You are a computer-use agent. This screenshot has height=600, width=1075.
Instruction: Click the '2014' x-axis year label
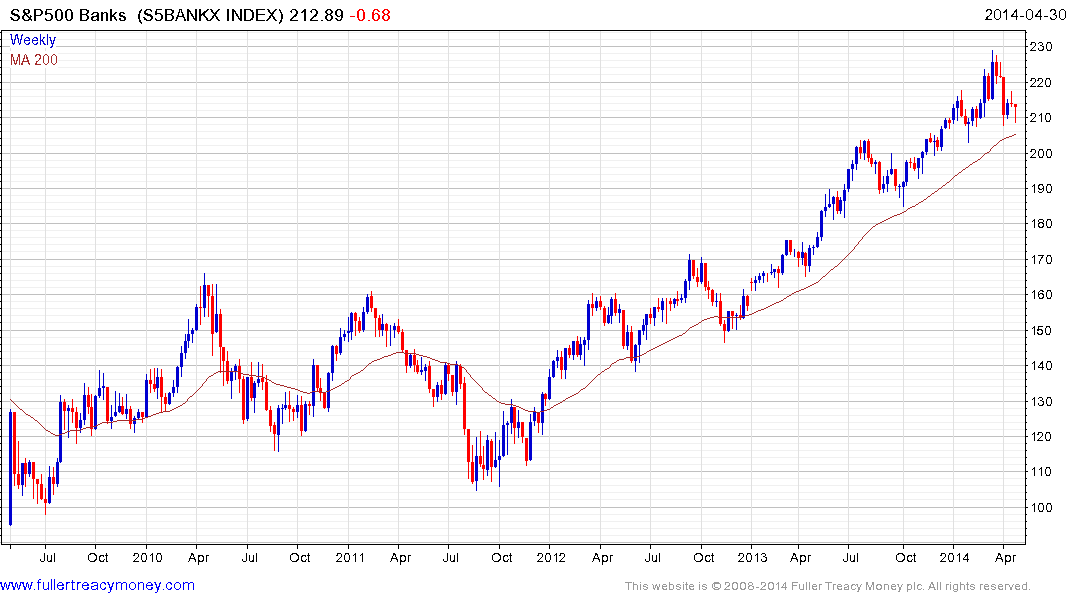pyautogui.click(x=954, y=557)
